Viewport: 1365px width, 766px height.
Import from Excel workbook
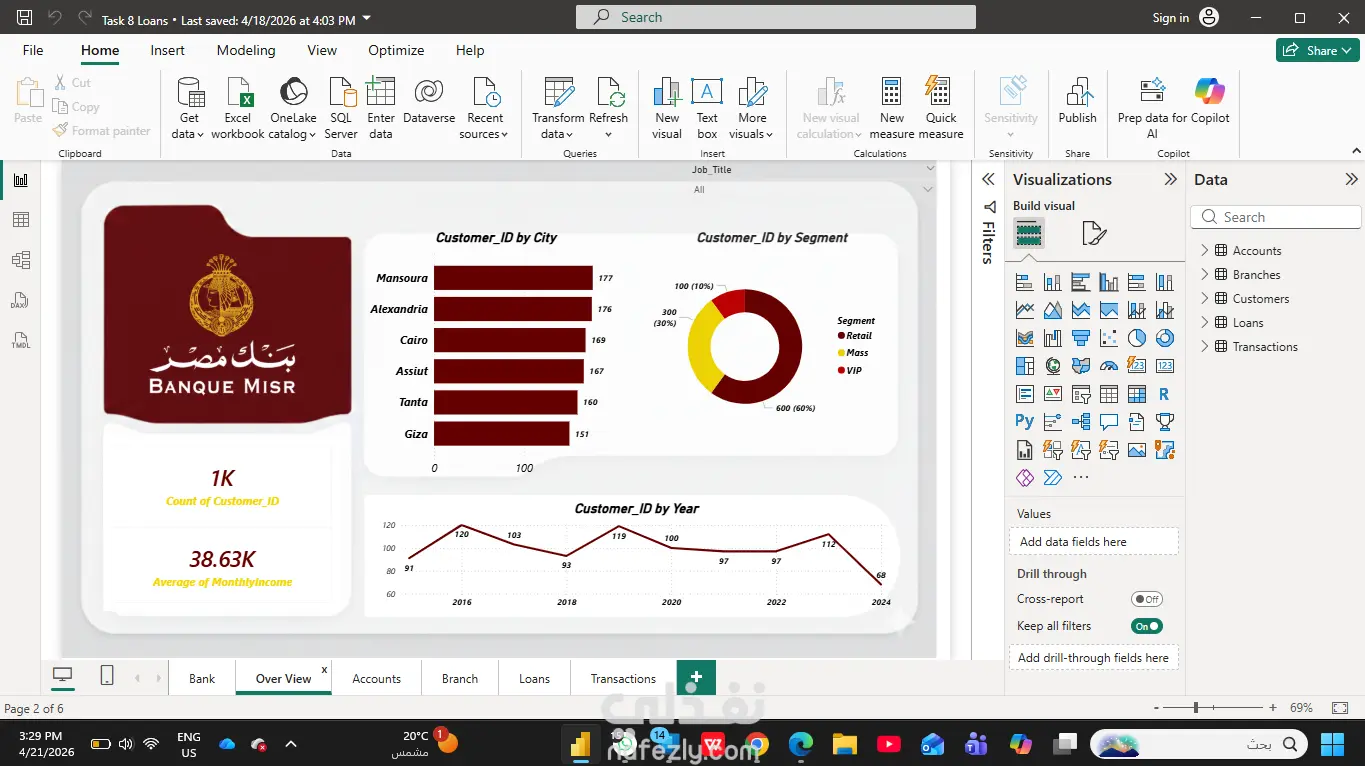click(238, 108)
